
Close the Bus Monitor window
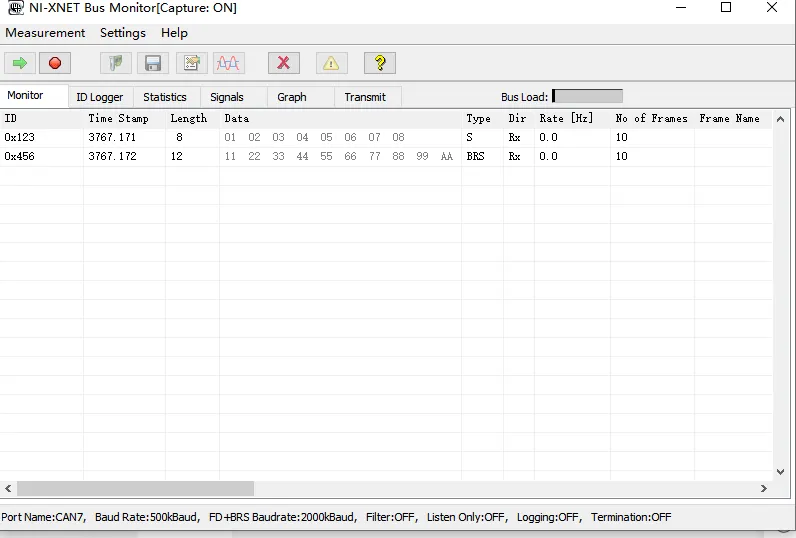pos(772,8)
